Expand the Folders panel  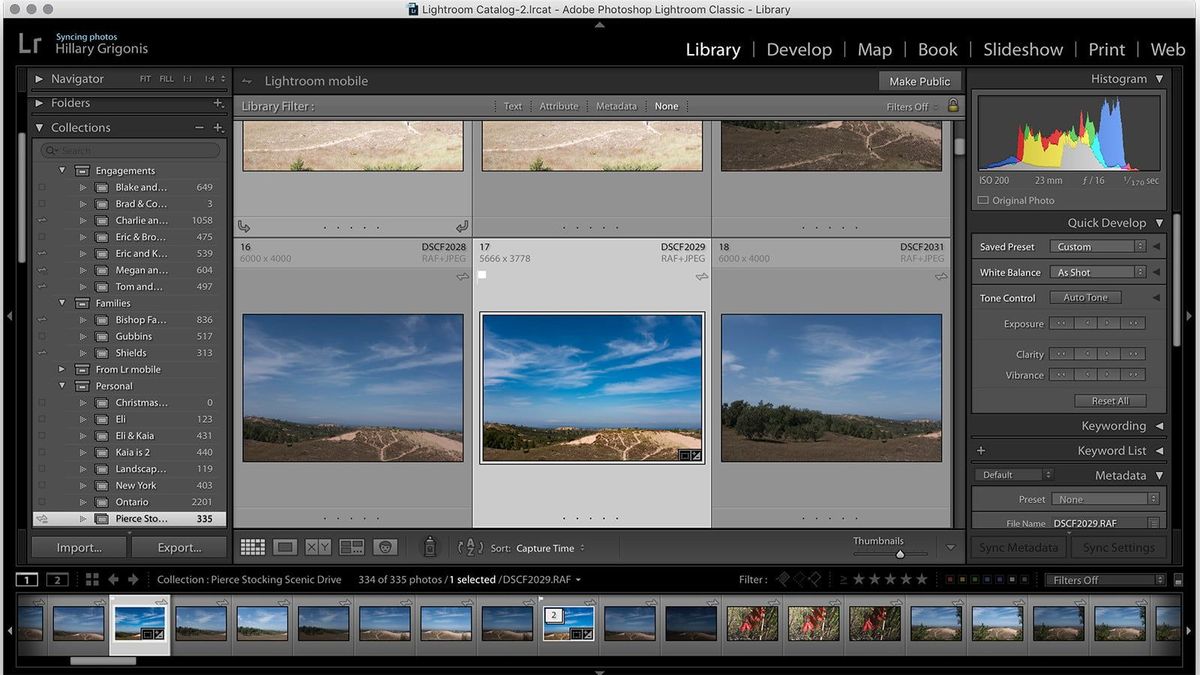click(x=40, y=103)
